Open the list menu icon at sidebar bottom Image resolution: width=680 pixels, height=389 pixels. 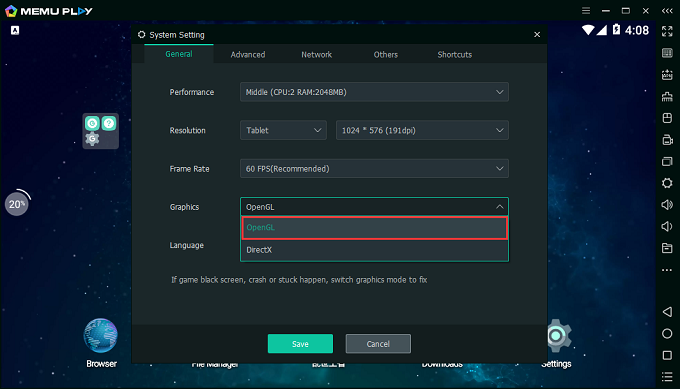click(667, 377)
